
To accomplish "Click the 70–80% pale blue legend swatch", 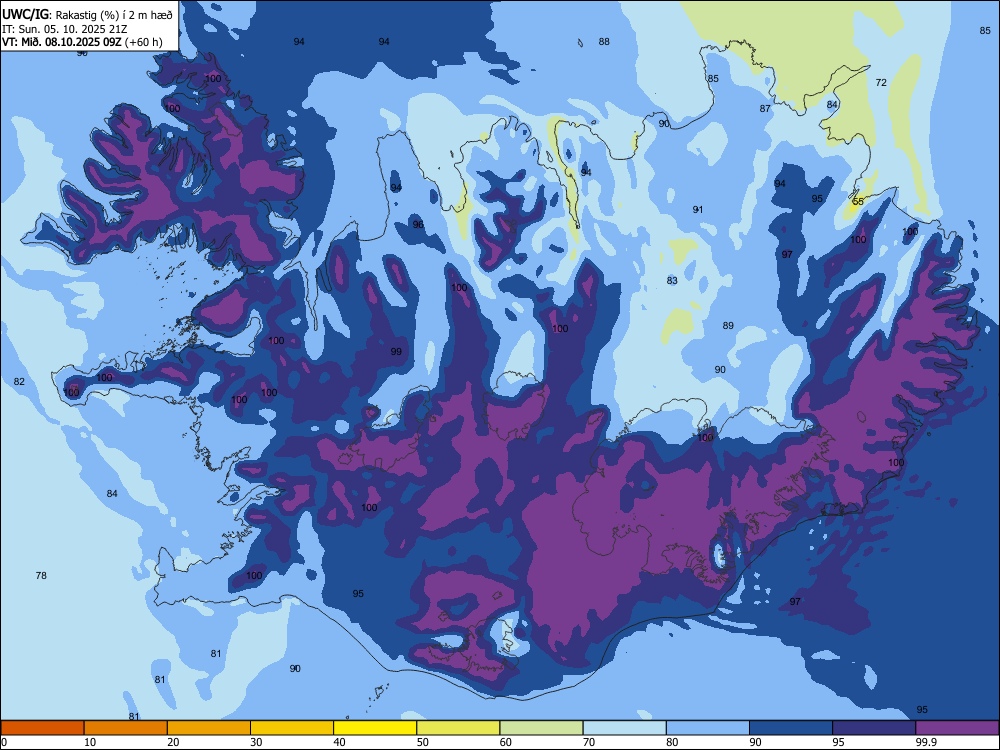I will pos(624,728).
